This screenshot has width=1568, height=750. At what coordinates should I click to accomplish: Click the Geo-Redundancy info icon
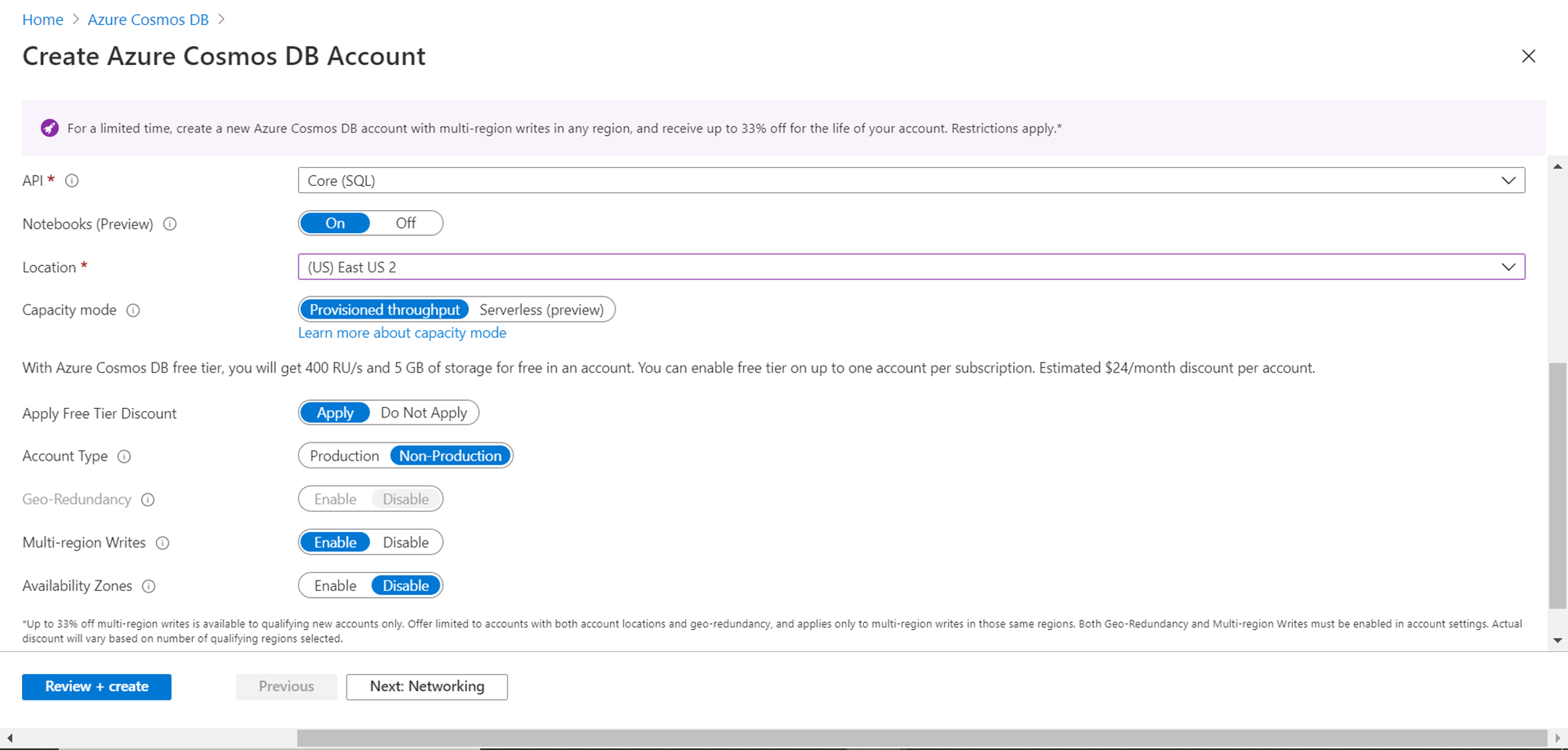coord(147,500)
